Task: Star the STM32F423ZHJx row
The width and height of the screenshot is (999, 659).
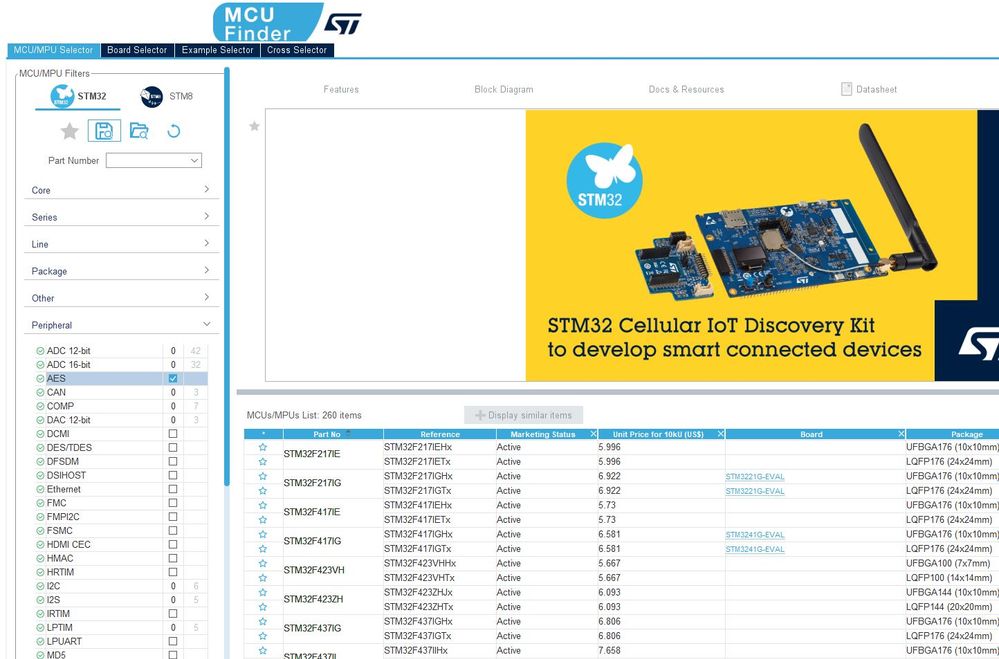Action: [262, 592]
